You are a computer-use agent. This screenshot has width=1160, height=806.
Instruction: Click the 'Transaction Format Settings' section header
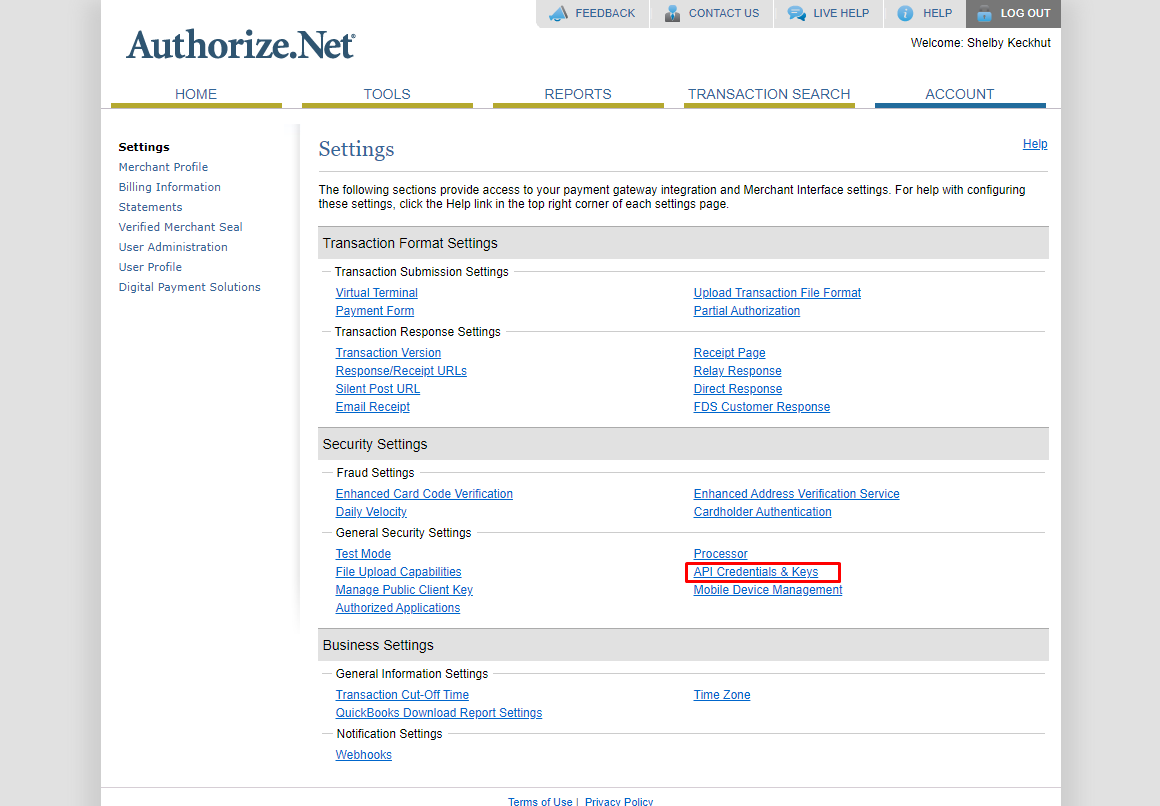click(684, 243)
